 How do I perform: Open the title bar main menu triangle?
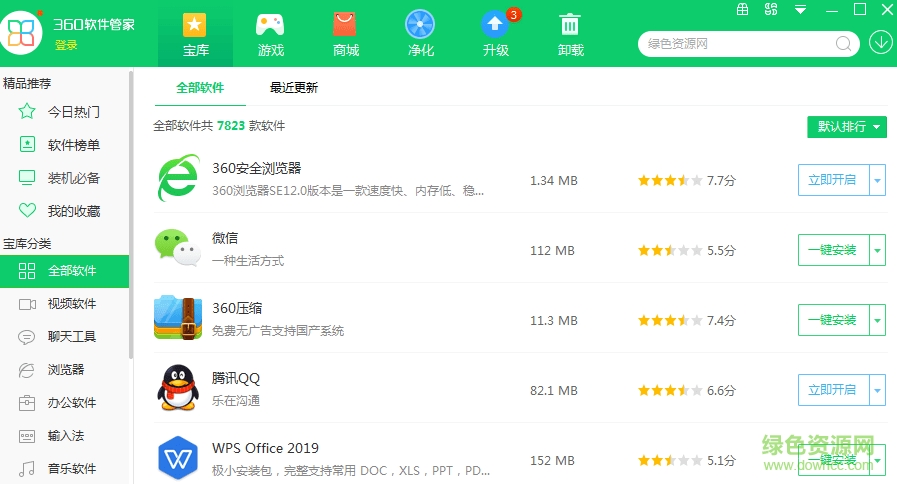click(800, 10)
